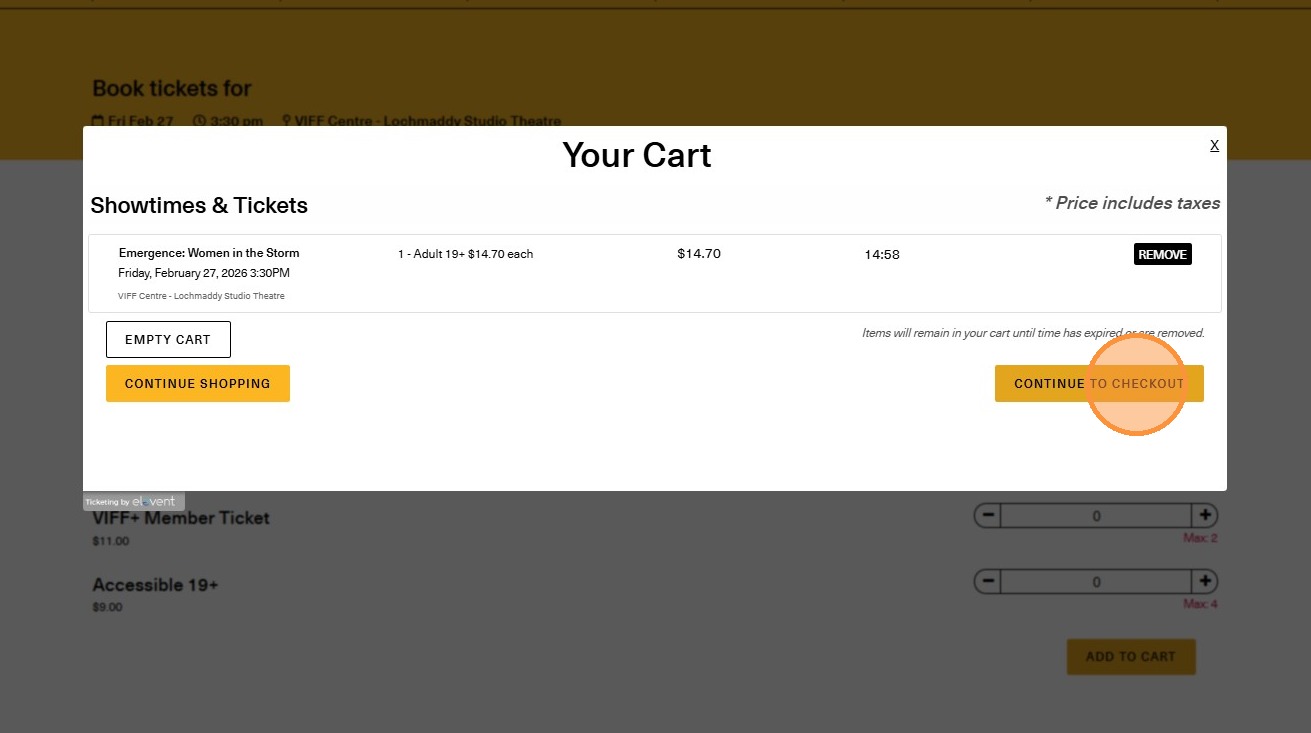Decrease Accessible 19+ ticket quantity
The image size is (1311, 733).
pyautogui.click(x=988, y=581)
